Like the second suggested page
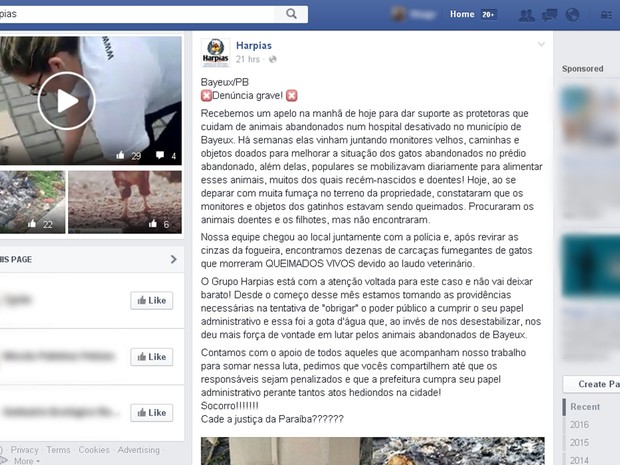Screen dimensions: 620x465 tap(151, 357)
